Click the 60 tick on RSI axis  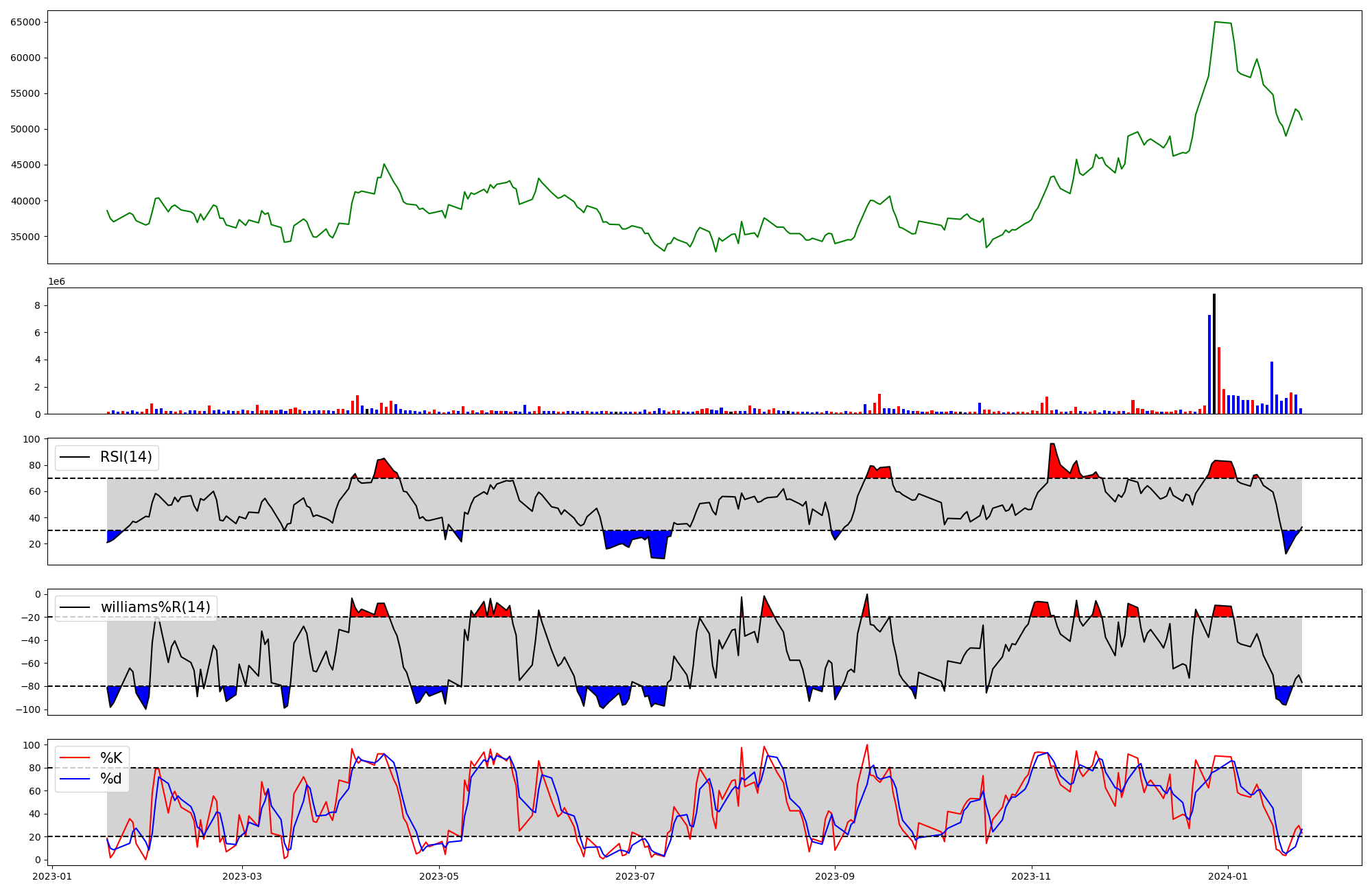[35, 491]
